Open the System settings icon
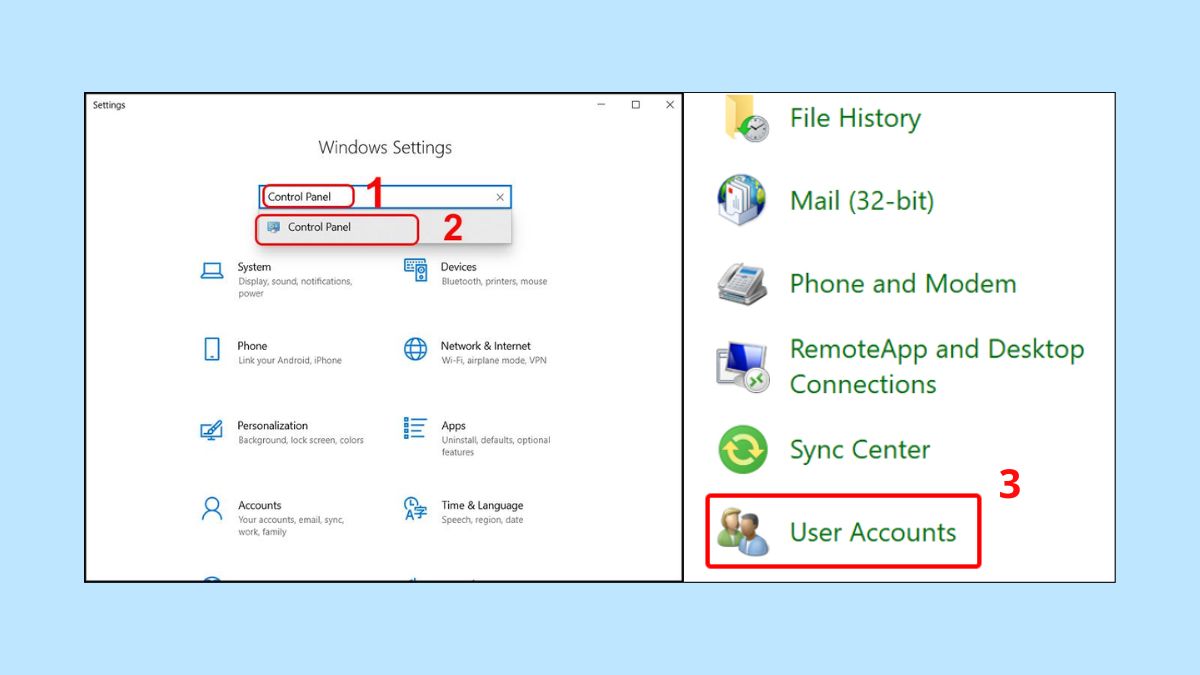Viewport: 1200px width, 675px height. pyautogui.click(x=211, y=271)
